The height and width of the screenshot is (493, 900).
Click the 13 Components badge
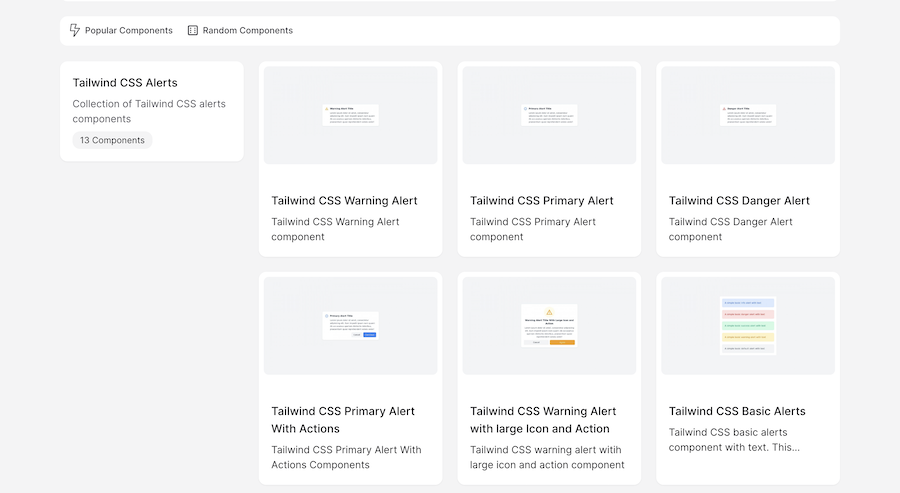pyautogui.click(x=112, y=140)
